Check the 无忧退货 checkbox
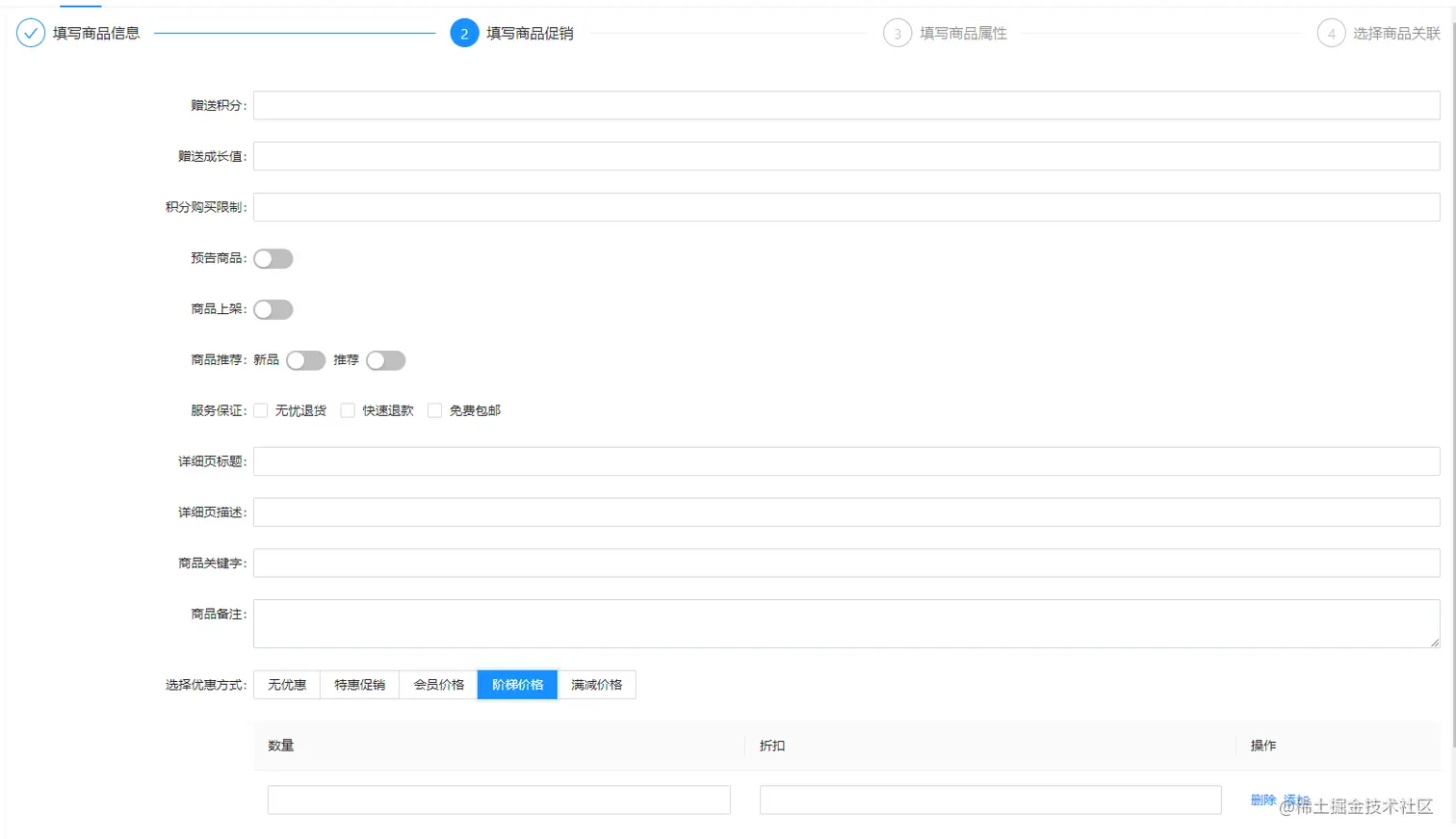The image size is (1456, 839). (x=260, y=410)
